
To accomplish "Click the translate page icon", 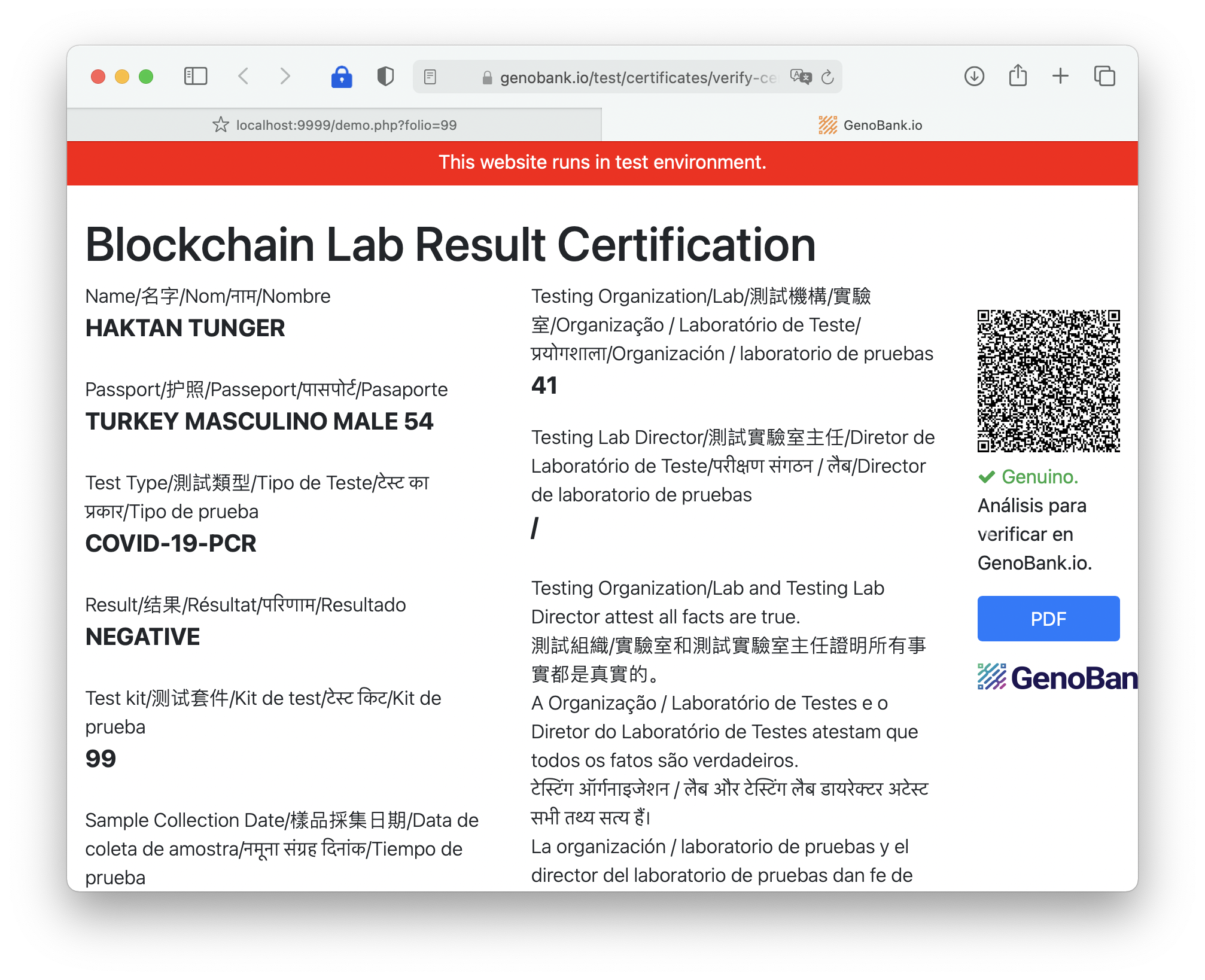I will point(800,77).
